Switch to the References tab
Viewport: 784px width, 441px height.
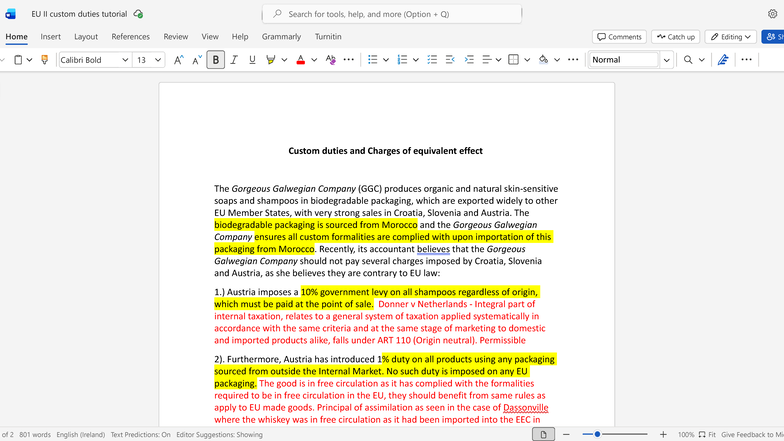click(x=130, y=37)
